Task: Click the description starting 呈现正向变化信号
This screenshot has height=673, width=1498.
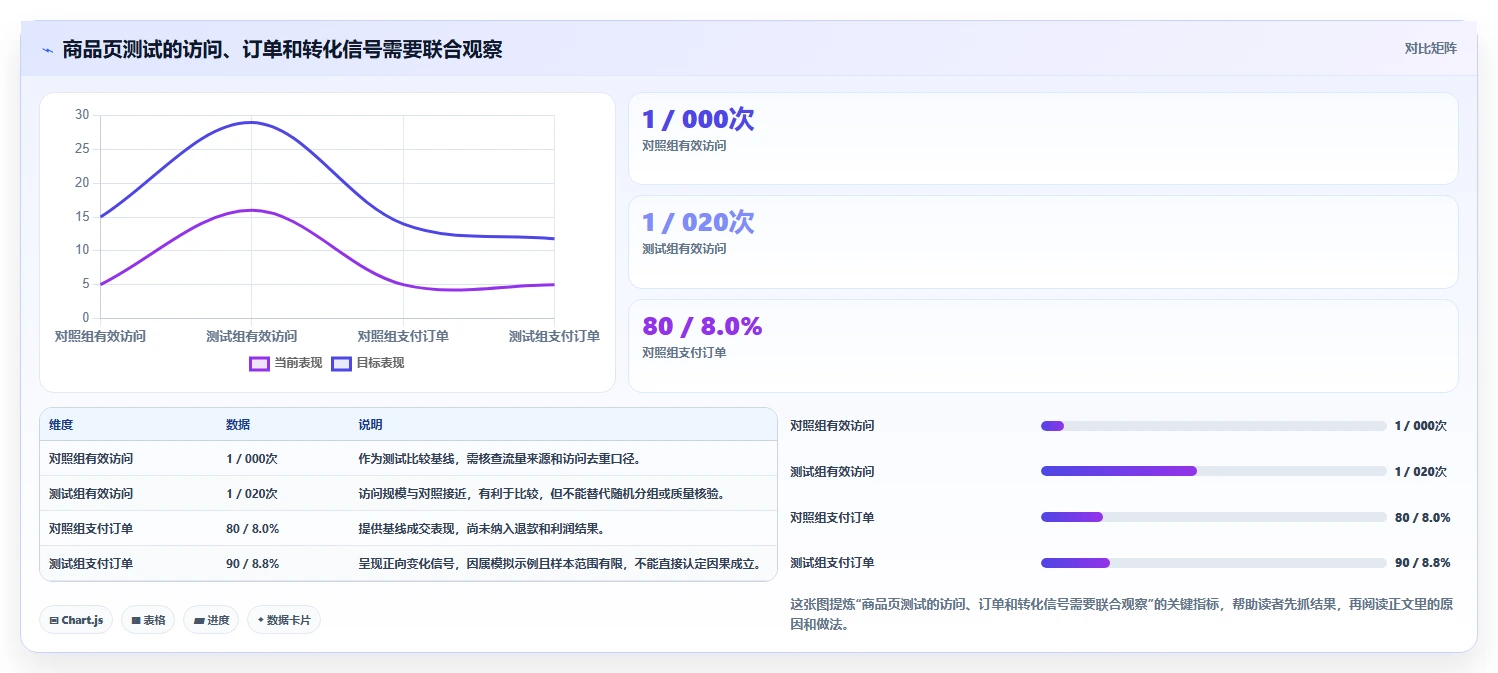Action: pos(561,564)
